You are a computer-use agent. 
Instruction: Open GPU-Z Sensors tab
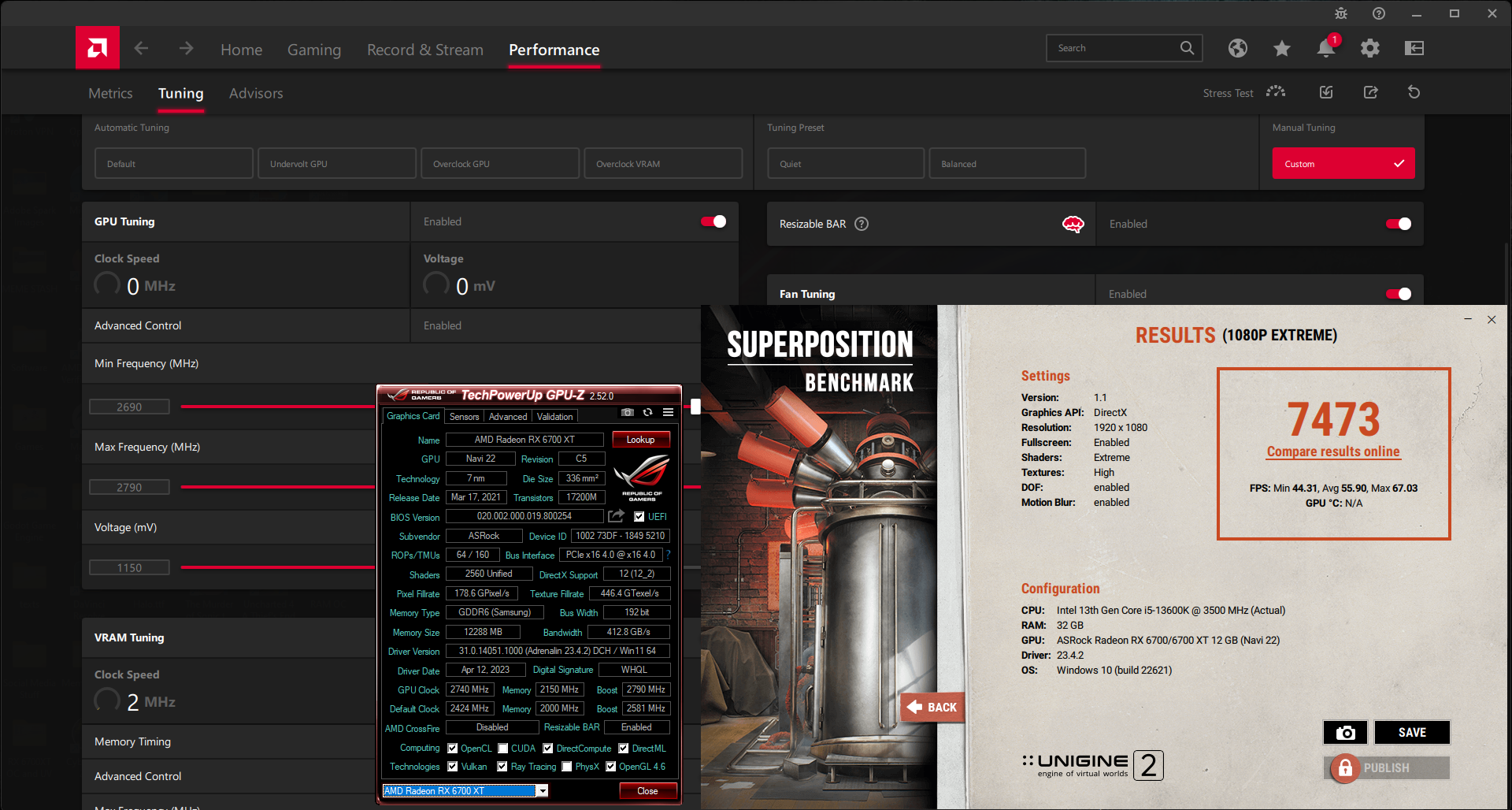(464, 417)
